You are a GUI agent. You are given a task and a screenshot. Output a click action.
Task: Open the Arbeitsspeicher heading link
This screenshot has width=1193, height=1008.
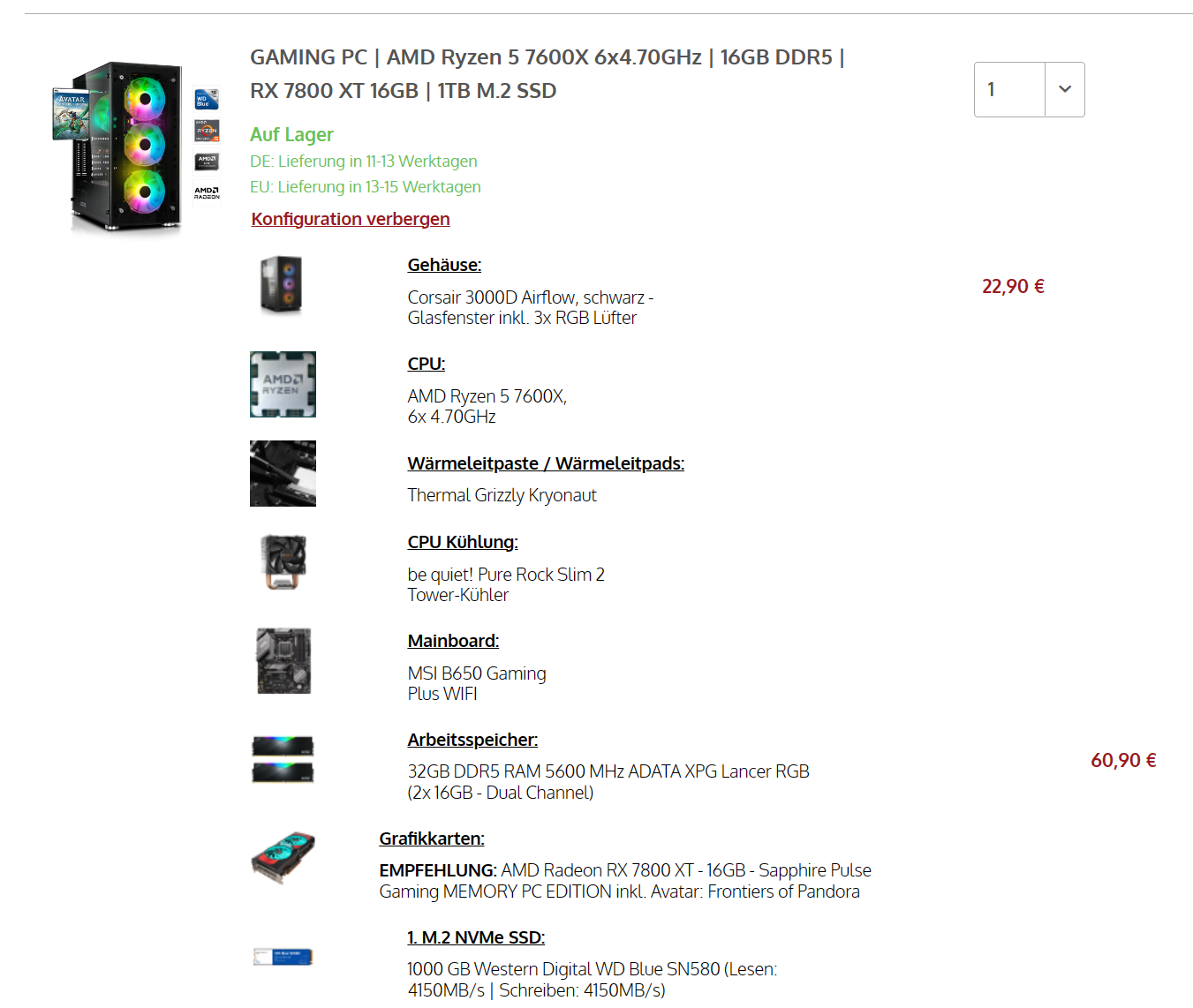(472, 740)
